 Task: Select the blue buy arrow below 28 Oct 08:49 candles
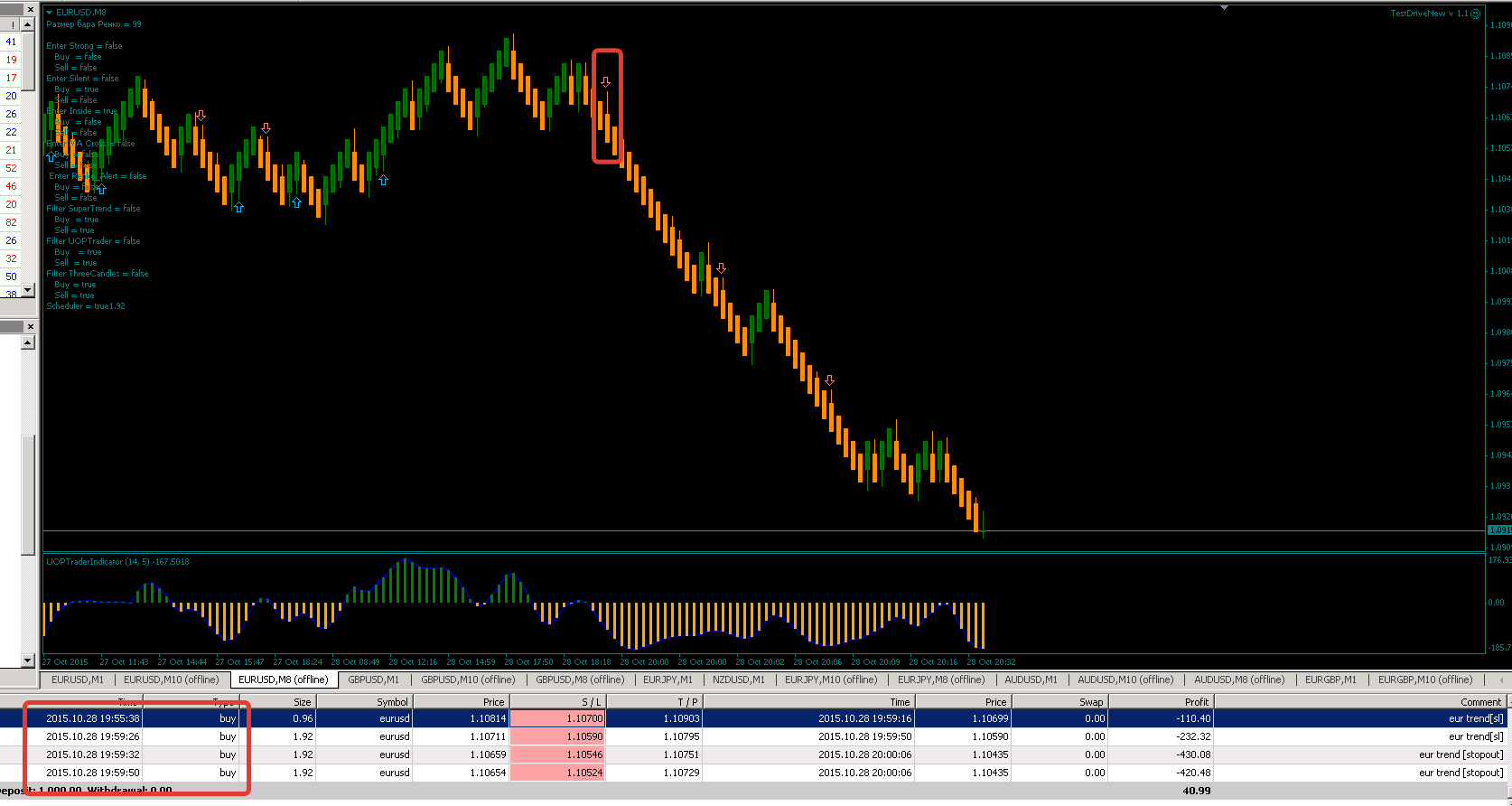(x=383, y=181)
